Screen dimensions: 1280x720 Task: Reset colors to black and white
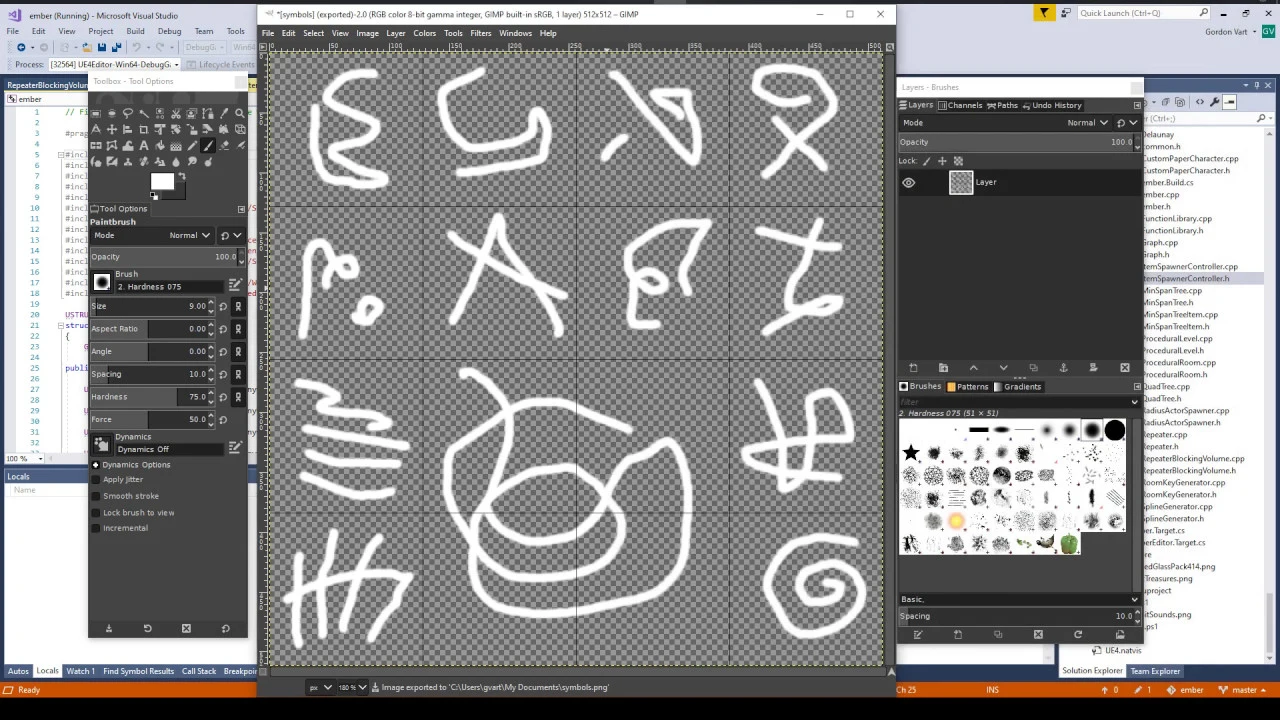point(154,196)
